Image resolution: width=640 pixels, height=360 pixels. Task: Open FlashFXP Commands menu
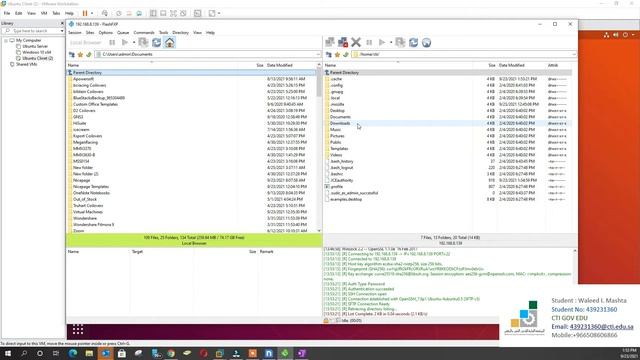click(144, 33)
